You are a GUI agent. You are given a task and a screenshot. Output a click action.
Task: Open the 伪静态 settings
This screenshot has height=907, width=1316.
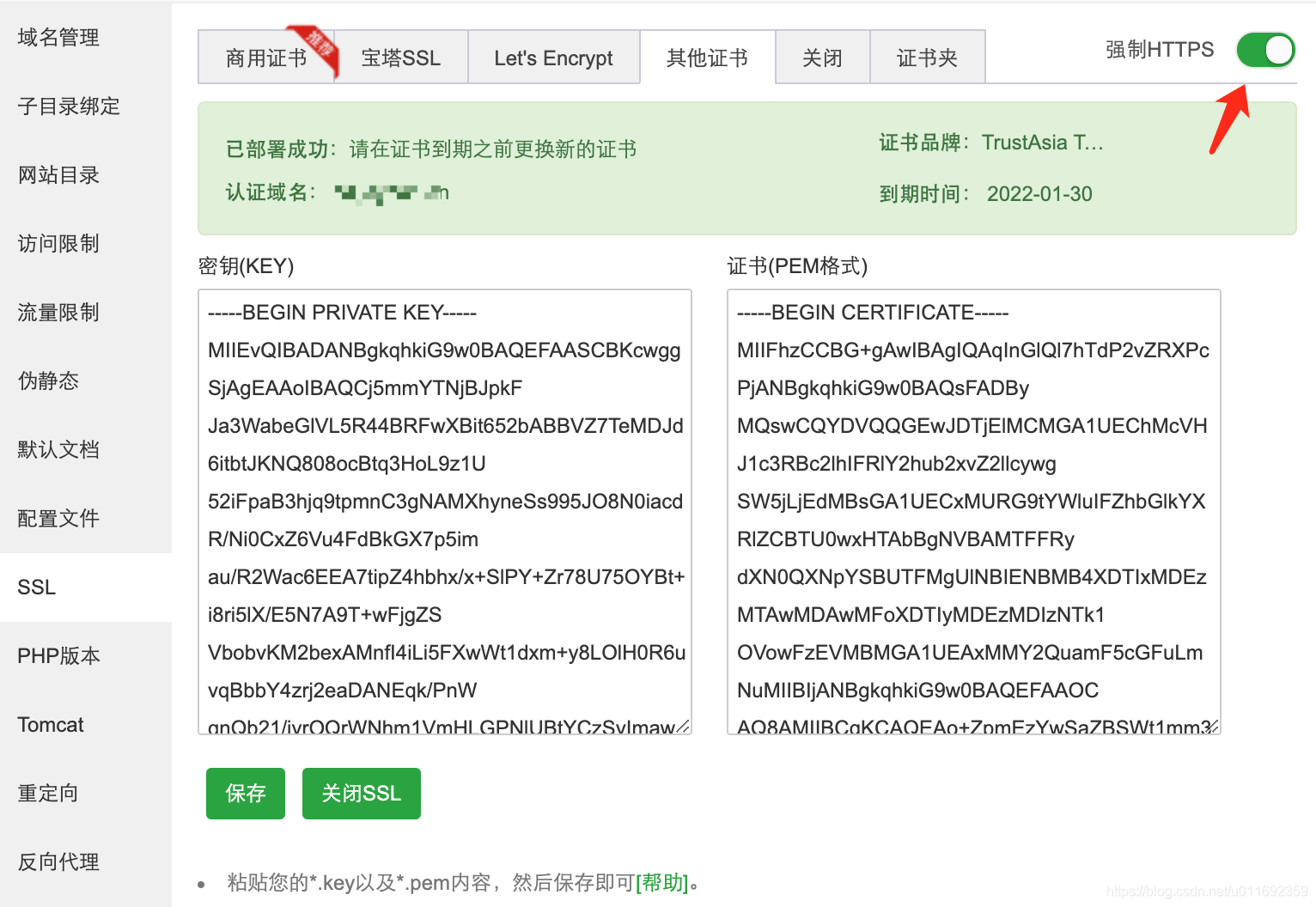click(47, 380)
